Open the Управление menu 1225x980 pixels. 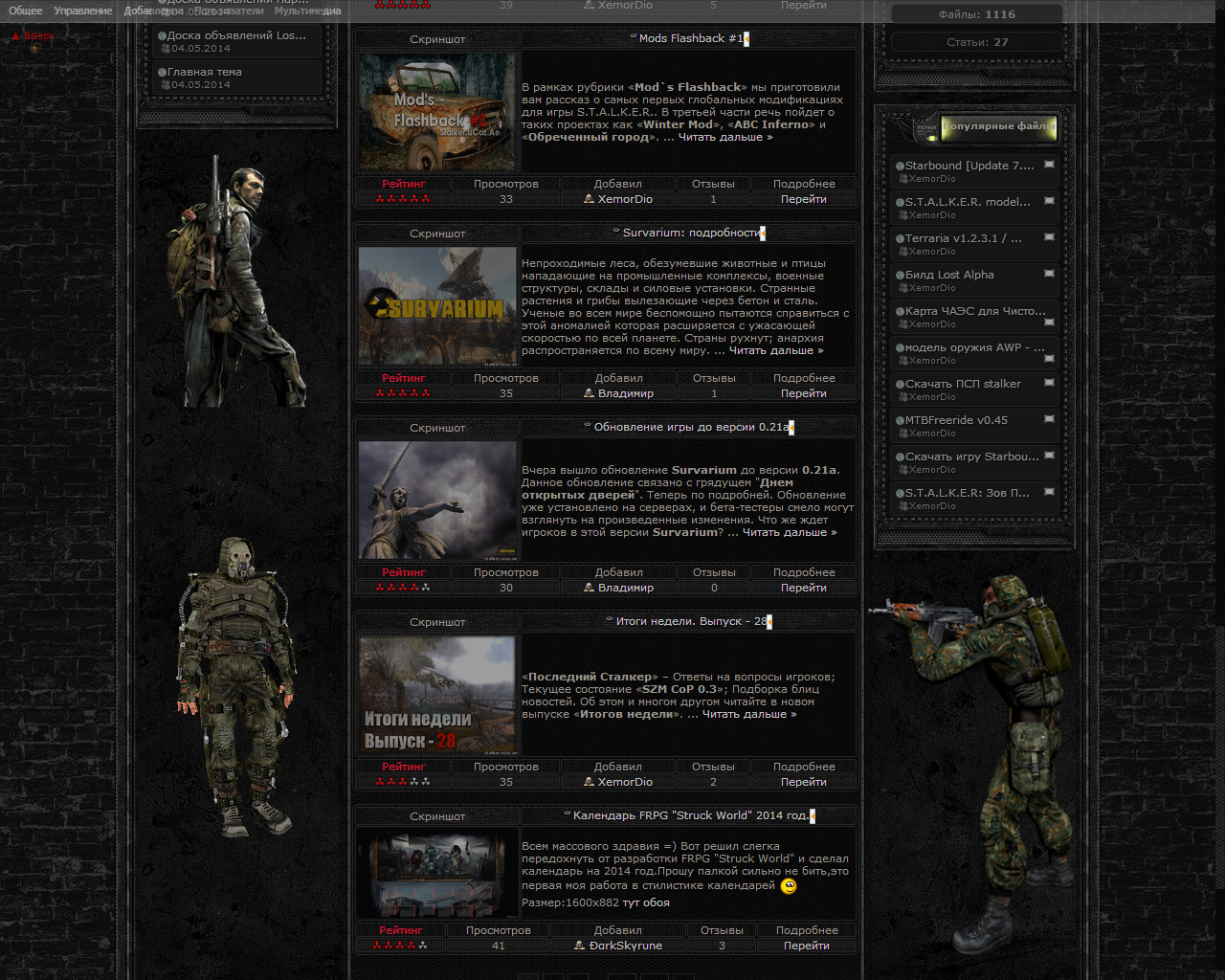83,11
